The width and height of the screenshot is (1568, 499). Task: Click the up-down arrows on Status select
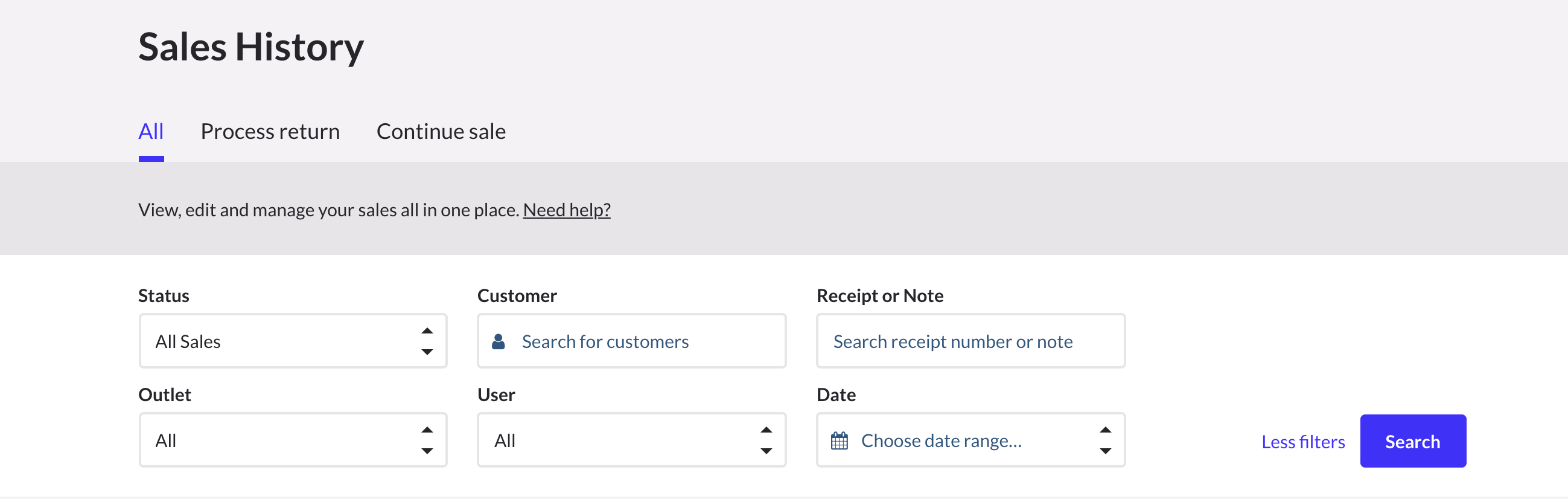point(427,341)
